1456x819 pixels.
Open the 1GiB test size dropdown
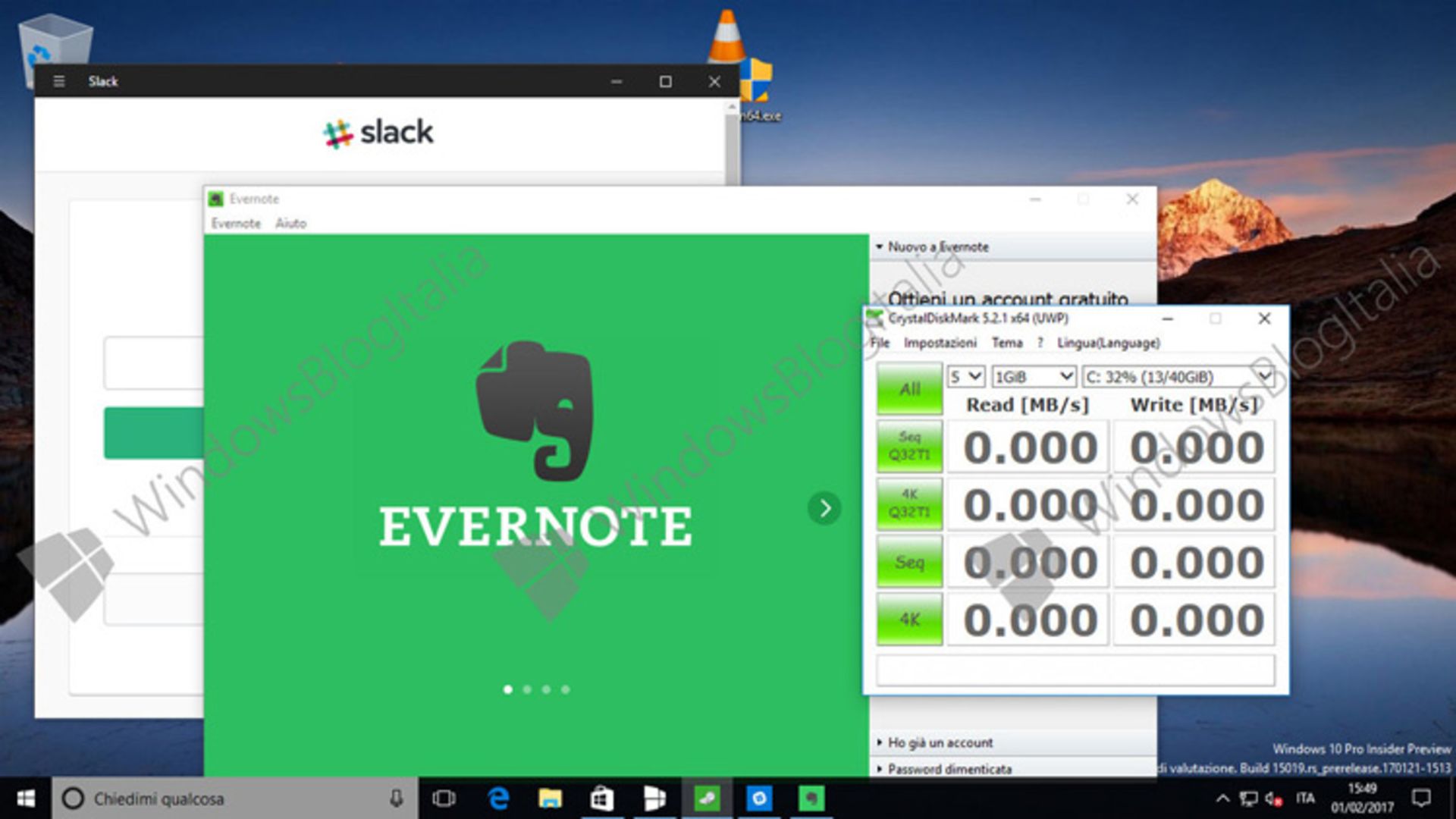(1034, 377)
